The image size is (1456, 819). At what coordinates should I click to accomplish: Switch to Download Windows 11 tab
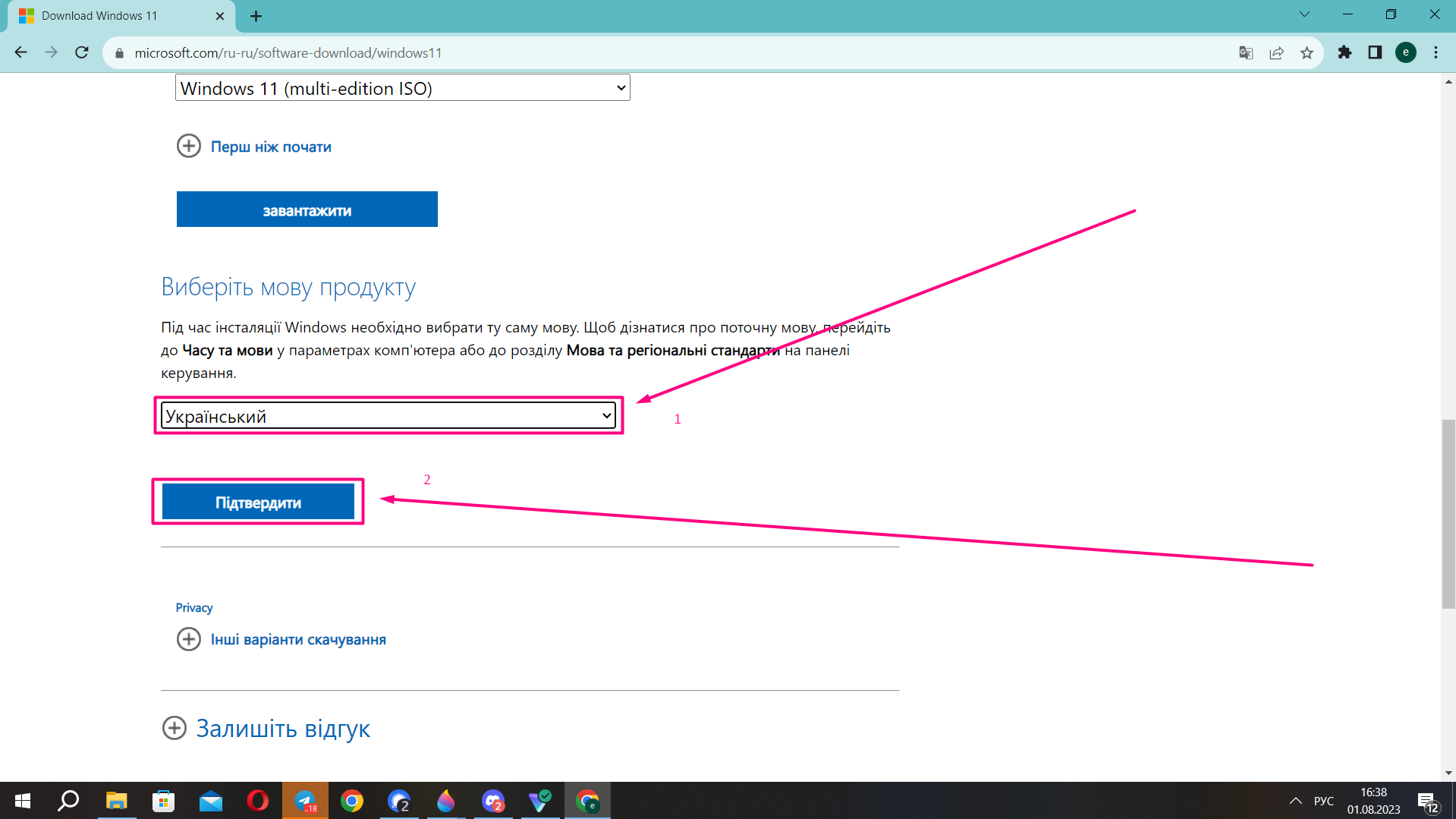tap(121, 16)
